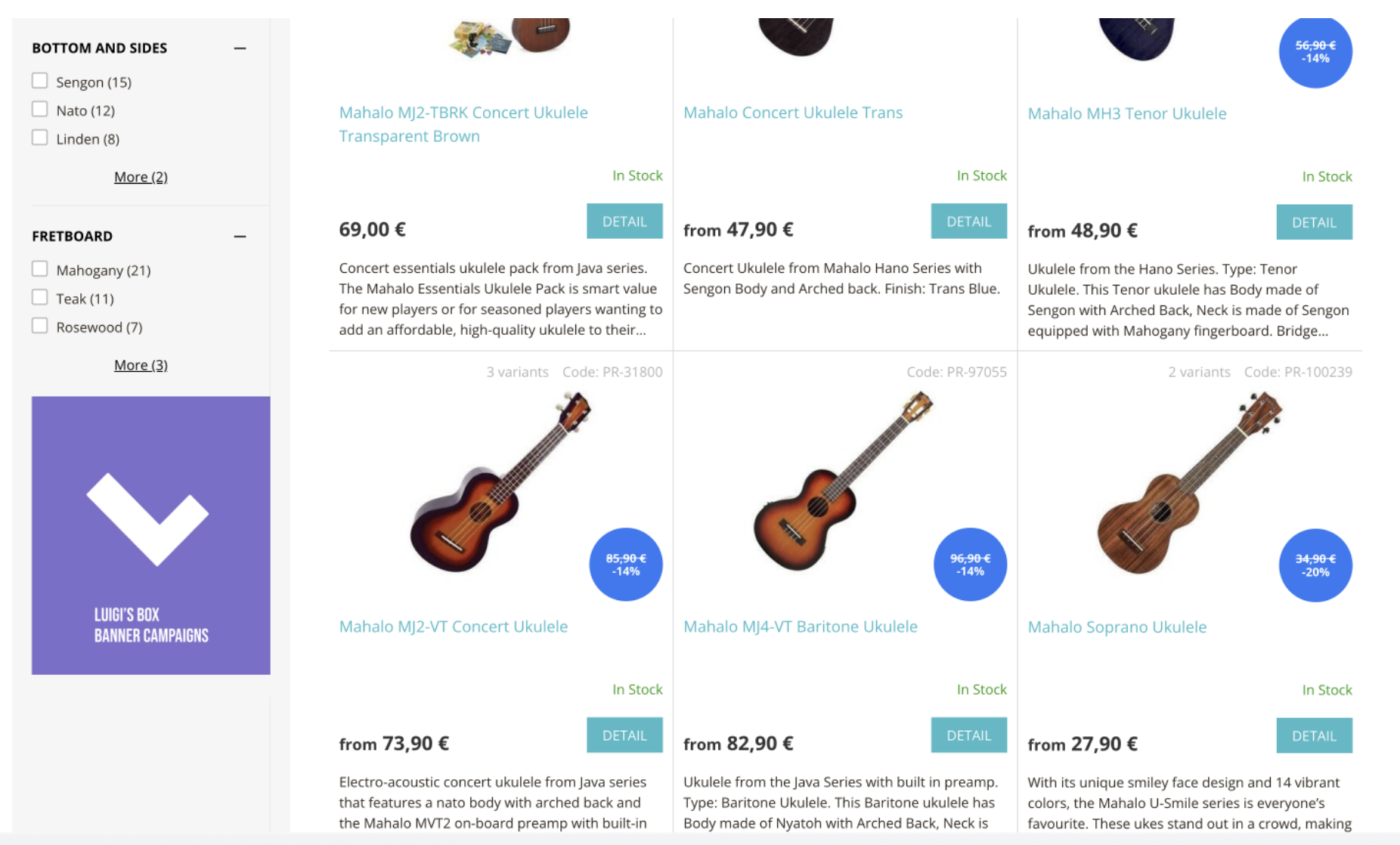1400x845 pixels.
Task: Open the Mahalo MJ2-VT Concert Ukulele image
Action: (499, 484)
